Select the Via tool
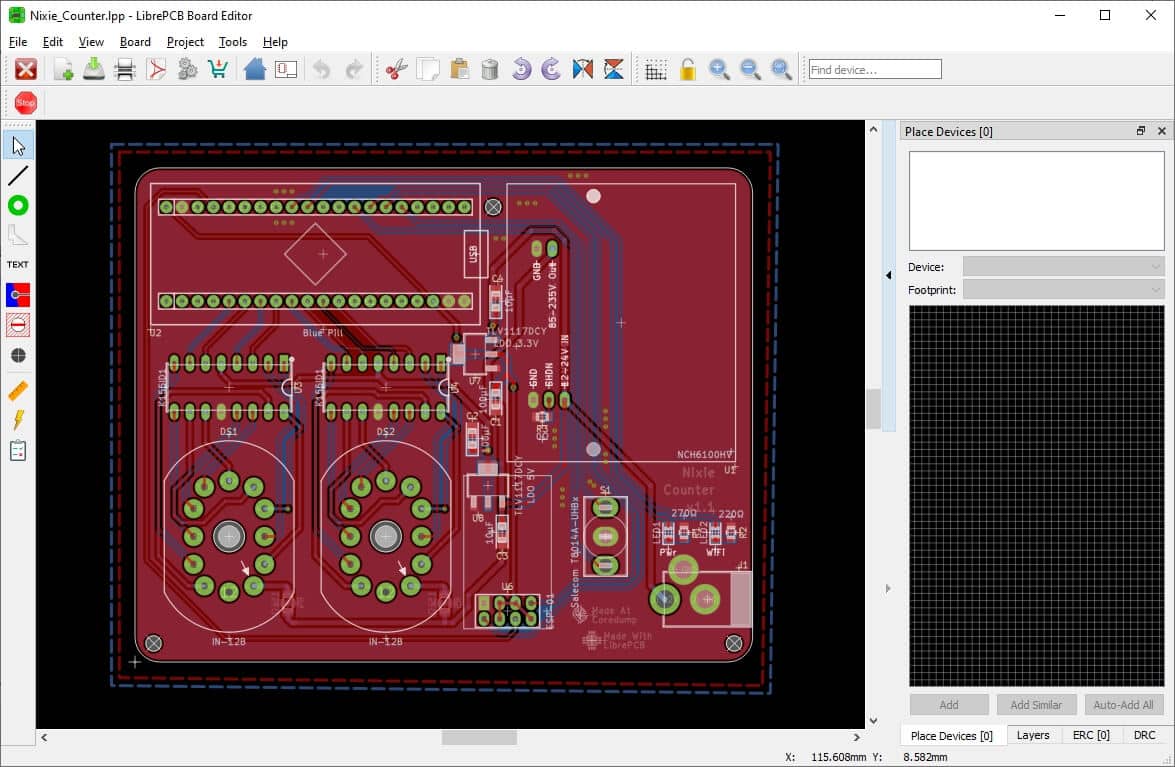The height and width of the screenshot is (767, 1175). 18,205
